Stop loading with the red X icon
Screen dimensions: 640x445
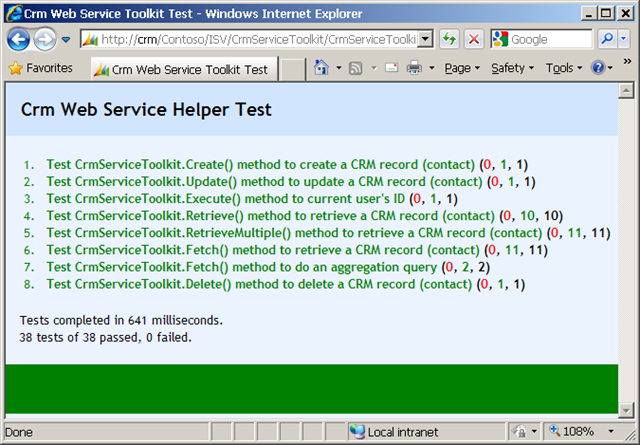pyautogui.click(x=474, y=39)
